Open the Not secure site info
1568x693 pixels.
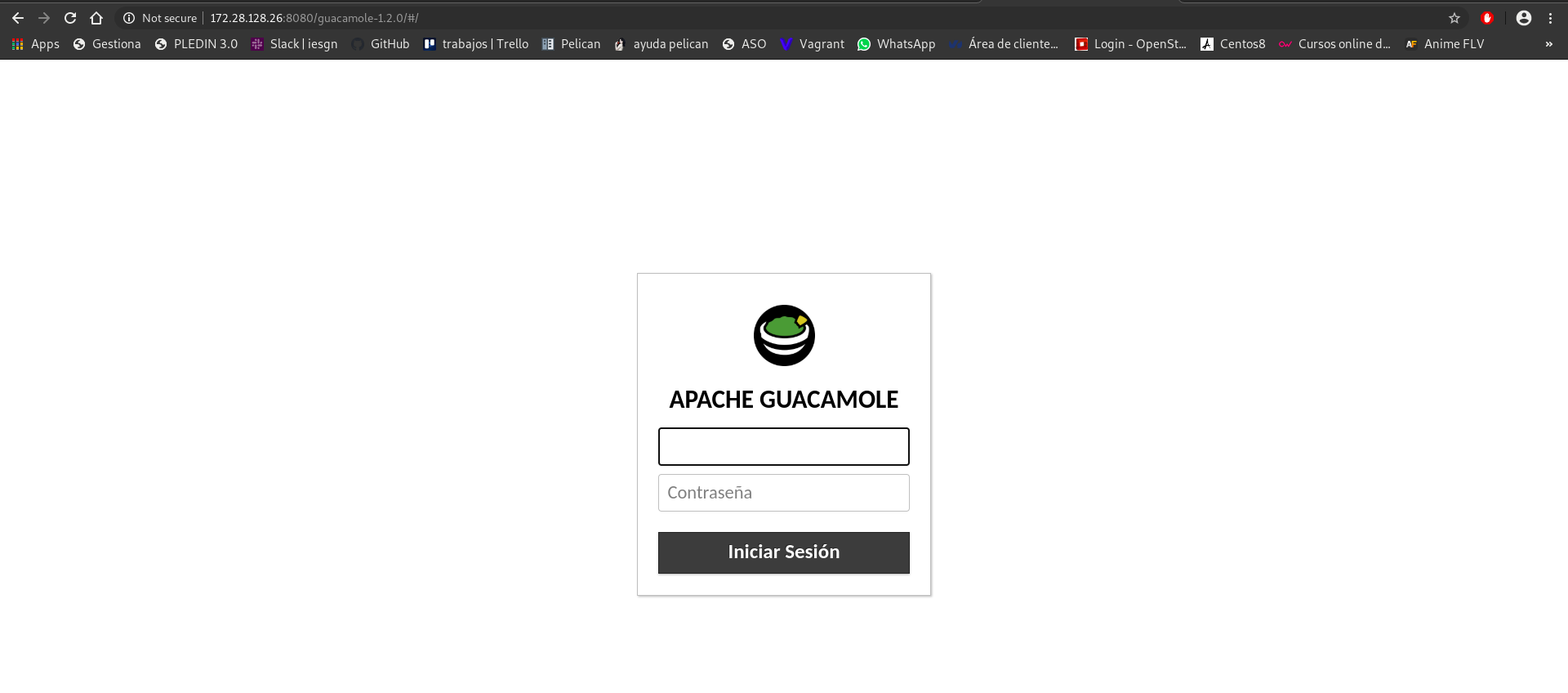[x=160, y=18]
